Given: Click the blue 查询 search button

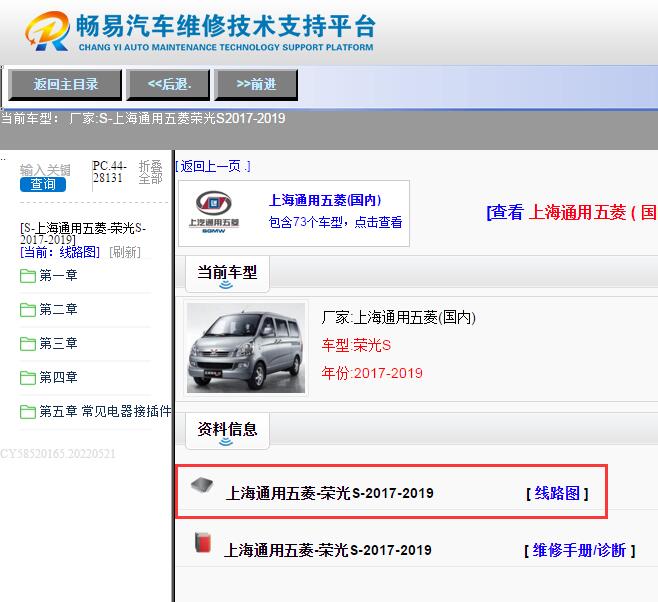Looking at the screenshot, I should (x=43, y=184).
